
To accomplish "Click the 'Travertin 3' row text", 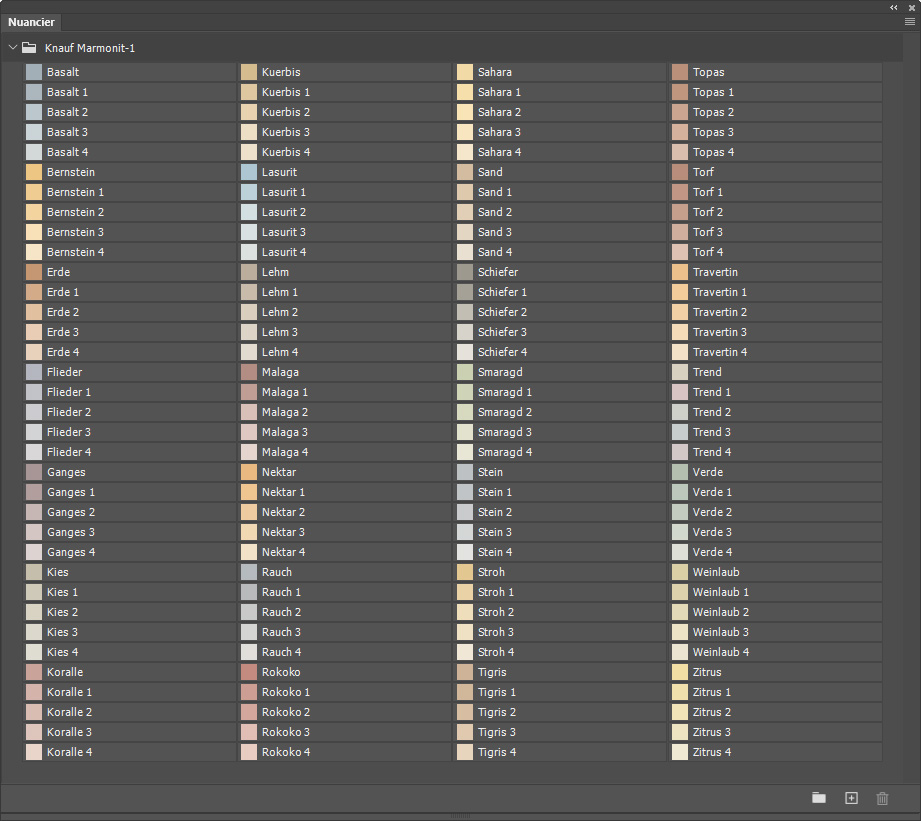I will pyautogui.click(x=720, y=332).
